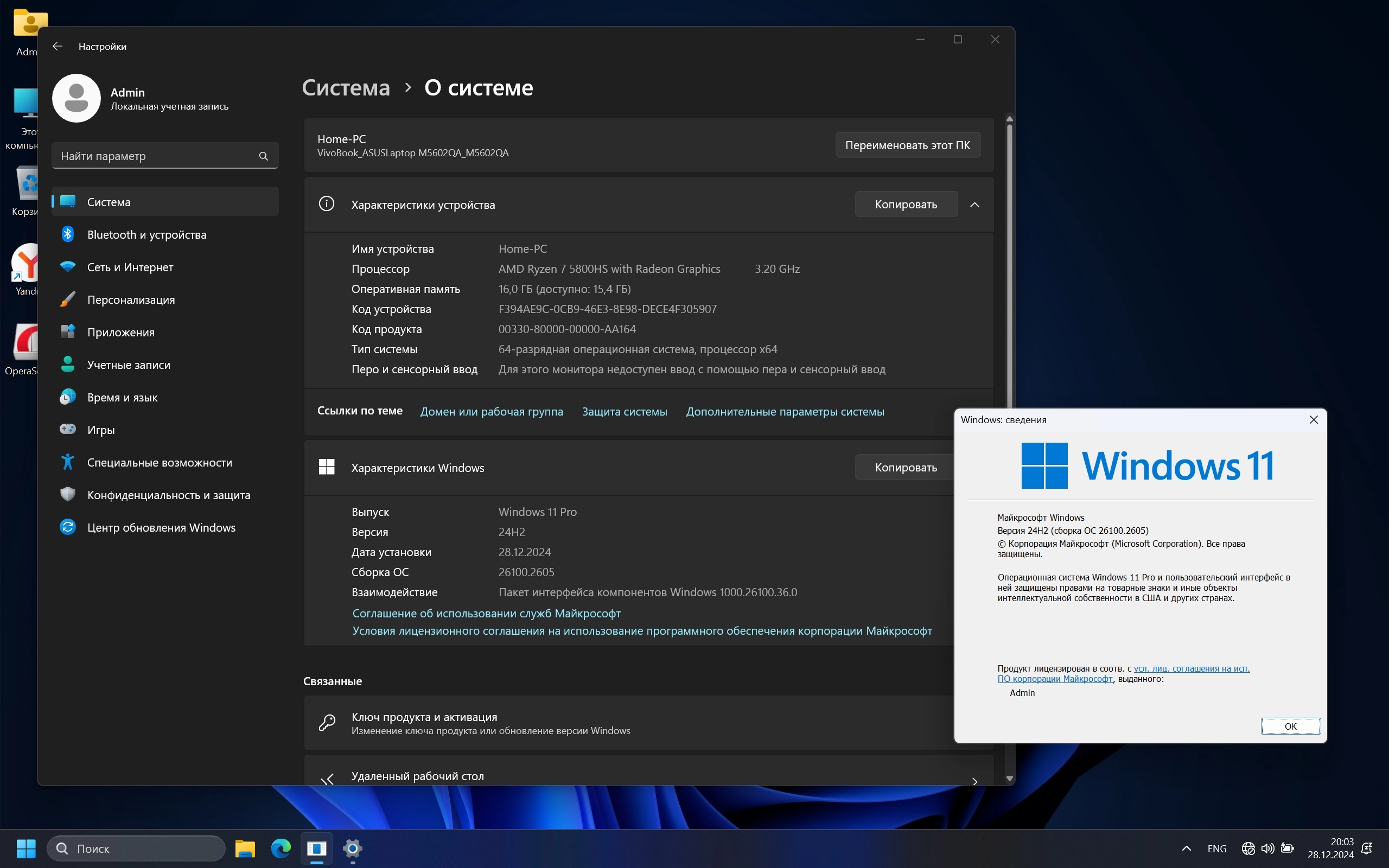Click the Settings page vertical scrollbar

click(1009, 258)
